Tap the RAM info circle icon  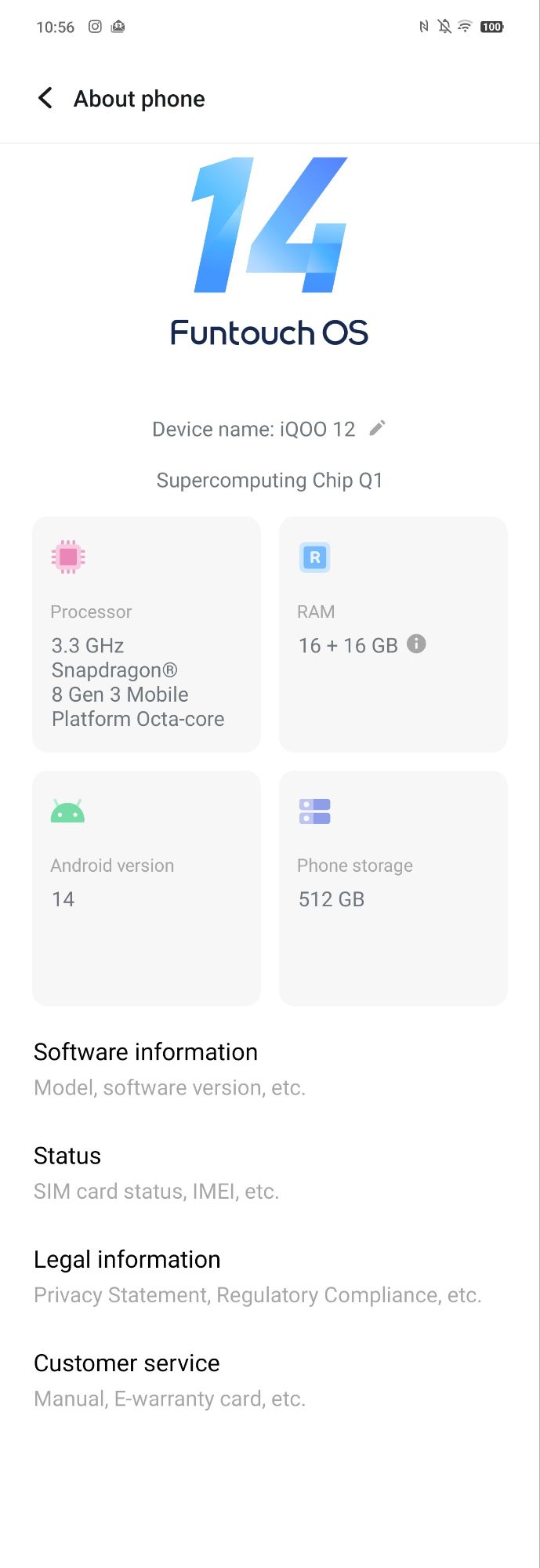tap(417, 644)
